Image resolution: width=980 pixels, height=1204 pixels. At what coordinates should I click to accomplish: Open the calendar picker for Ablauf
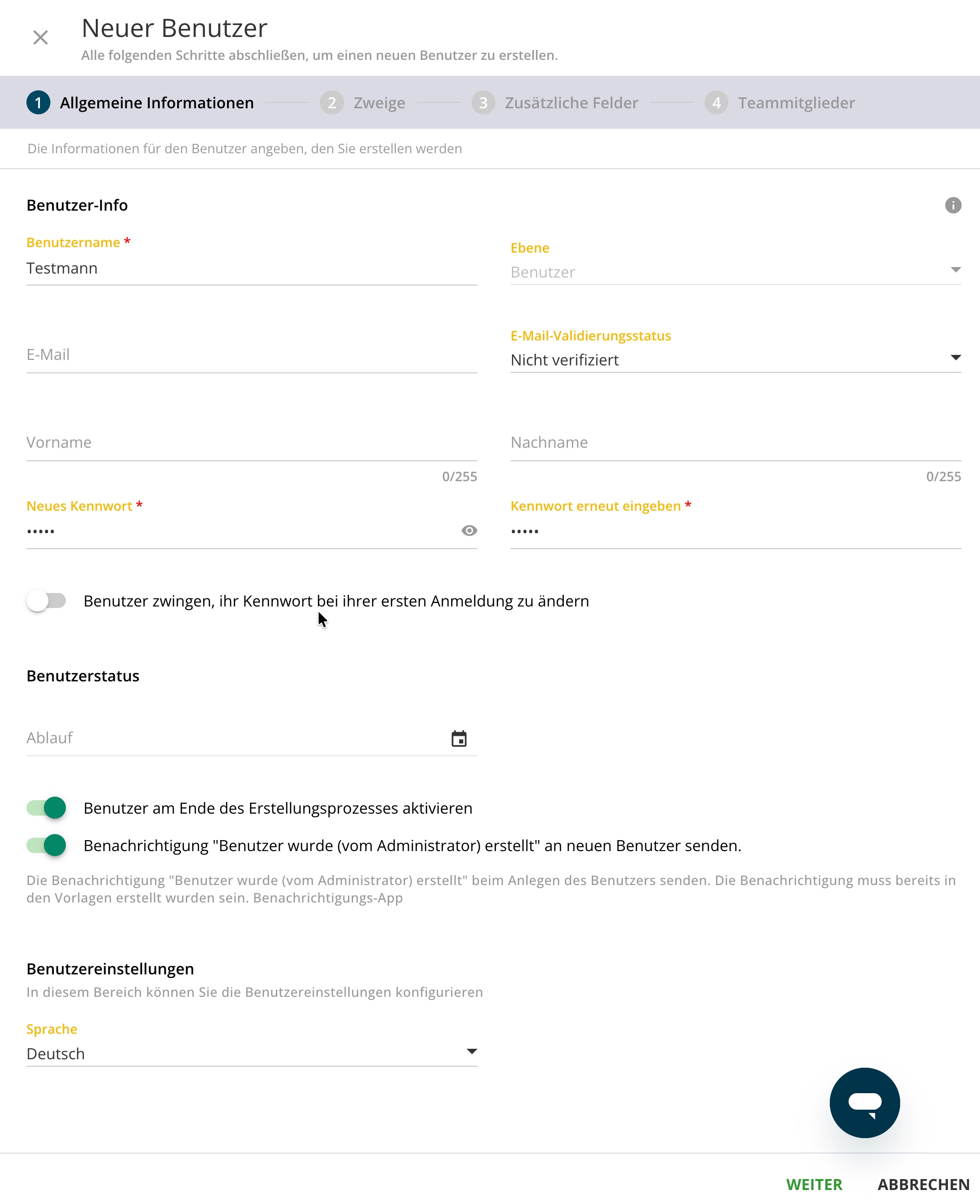(x=459, y=738)
